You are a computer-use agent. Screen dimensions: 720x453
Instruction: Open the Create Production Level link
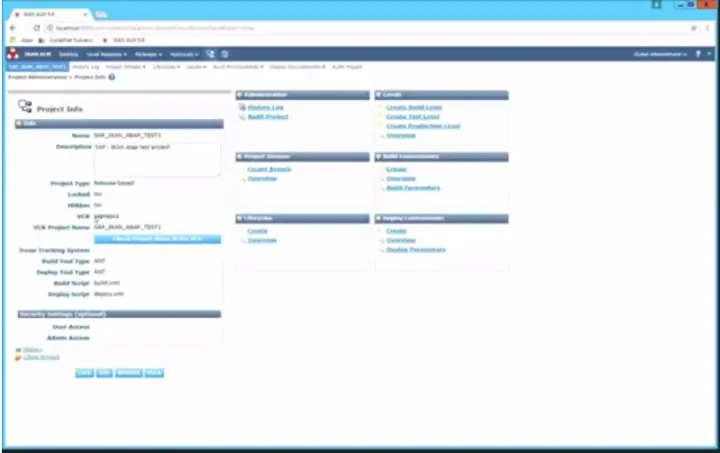(422, 127)
